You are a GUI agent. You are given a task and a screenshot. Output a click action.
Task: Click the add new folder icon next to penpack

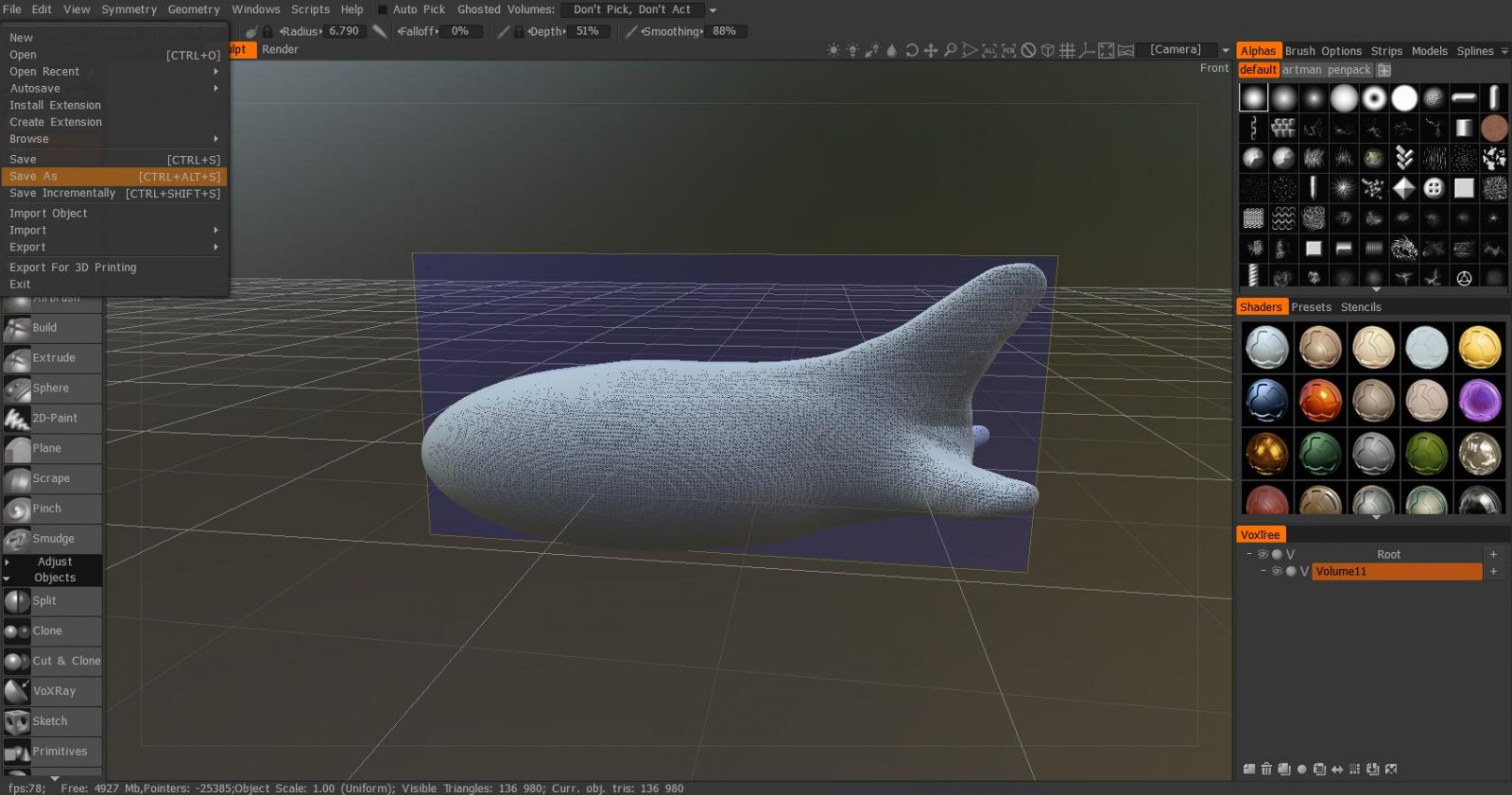point(1384,70)
